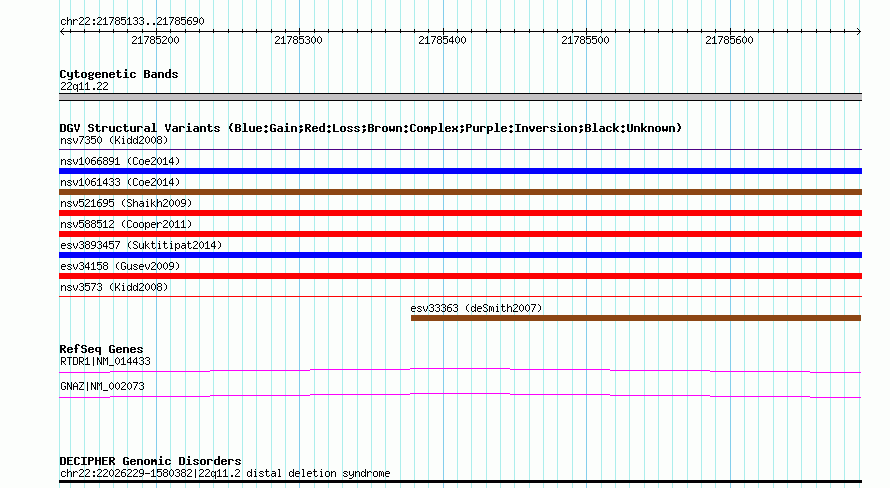Select the thin red nsv3573 loss line
The height and width of the screenshot is (488, 890).
(x=460, y=296)
